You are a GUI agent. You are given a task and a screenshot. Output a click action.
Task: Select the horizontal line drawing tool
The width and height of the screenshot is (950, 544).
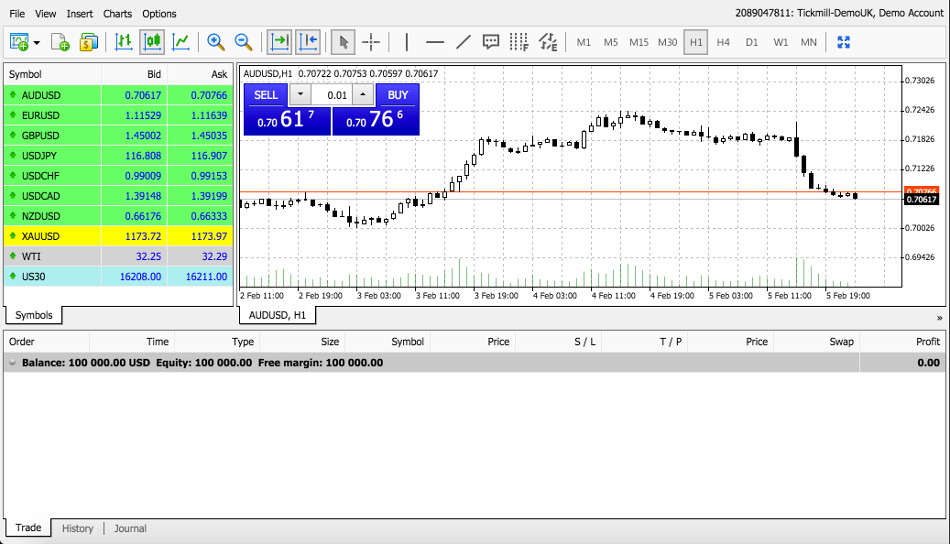click(x=435, y=42)
